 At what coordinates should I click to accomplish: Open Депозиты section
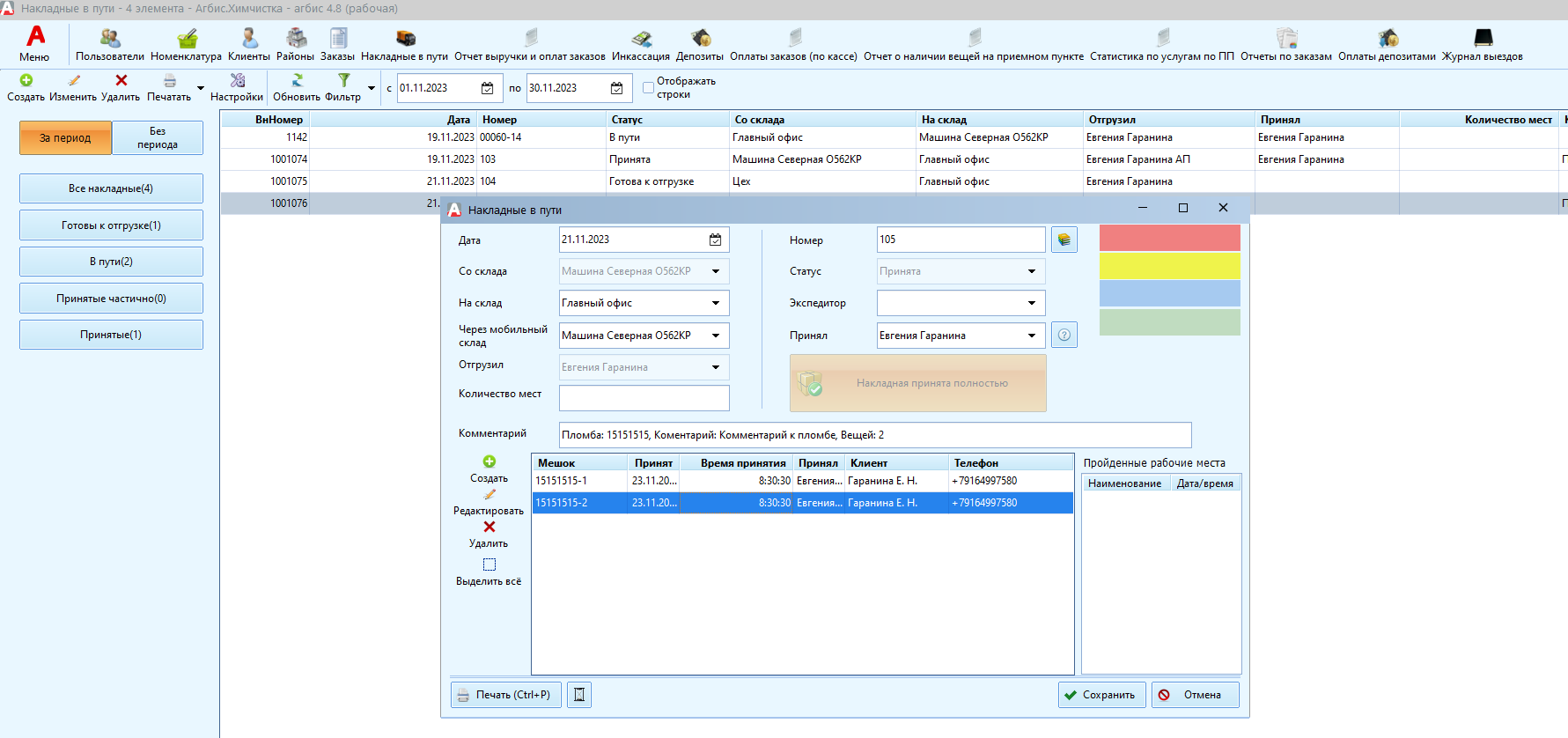coord(700,44)
